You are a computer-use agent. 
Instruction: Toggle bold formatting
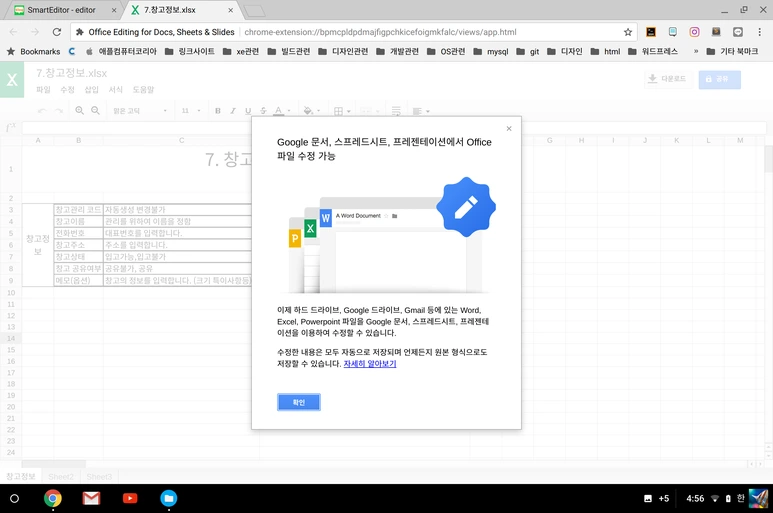pos(217,111)
